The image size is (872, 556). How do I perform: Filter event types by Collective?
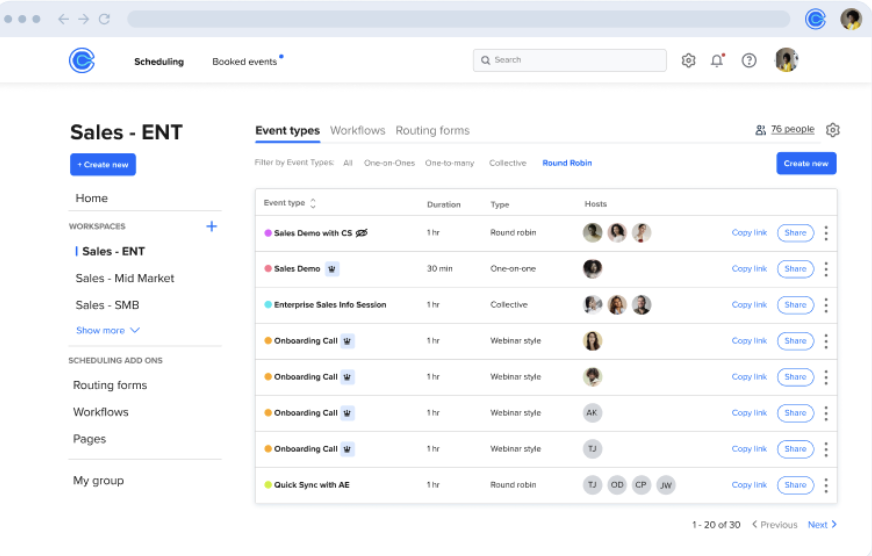point(508,163)
